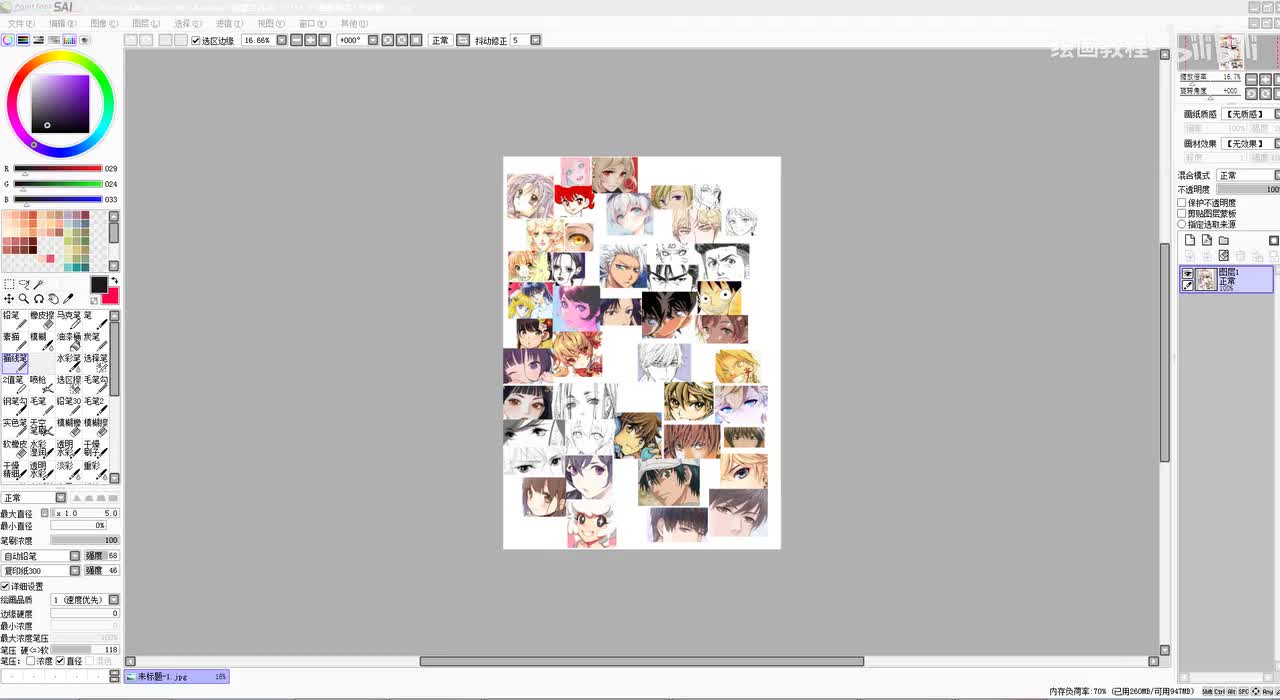Pick the rotate view tool
Screen dimensions: 1280x700
pyautogui.click(x=39, y=299)
